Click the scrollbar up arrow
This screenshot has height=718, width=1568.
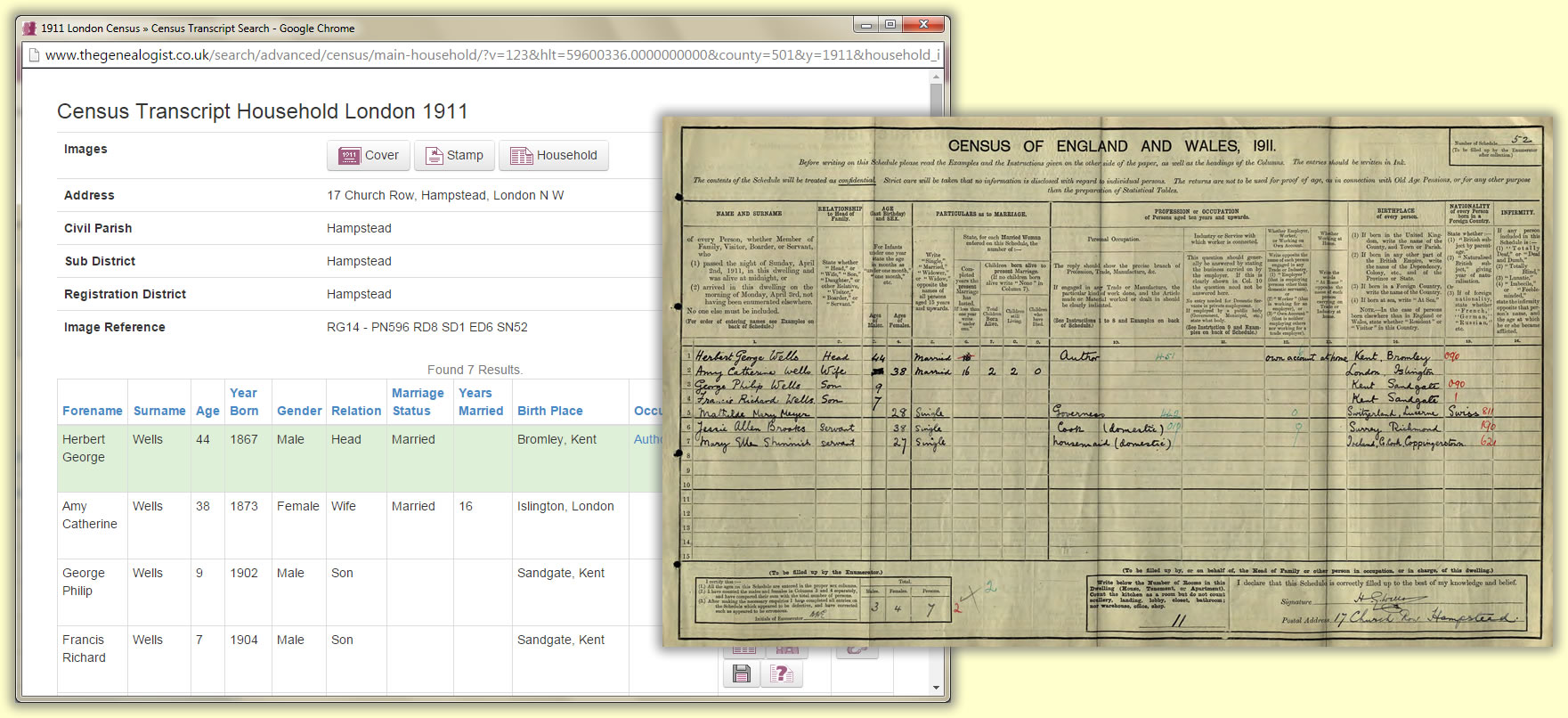click(x=936, y=78)
